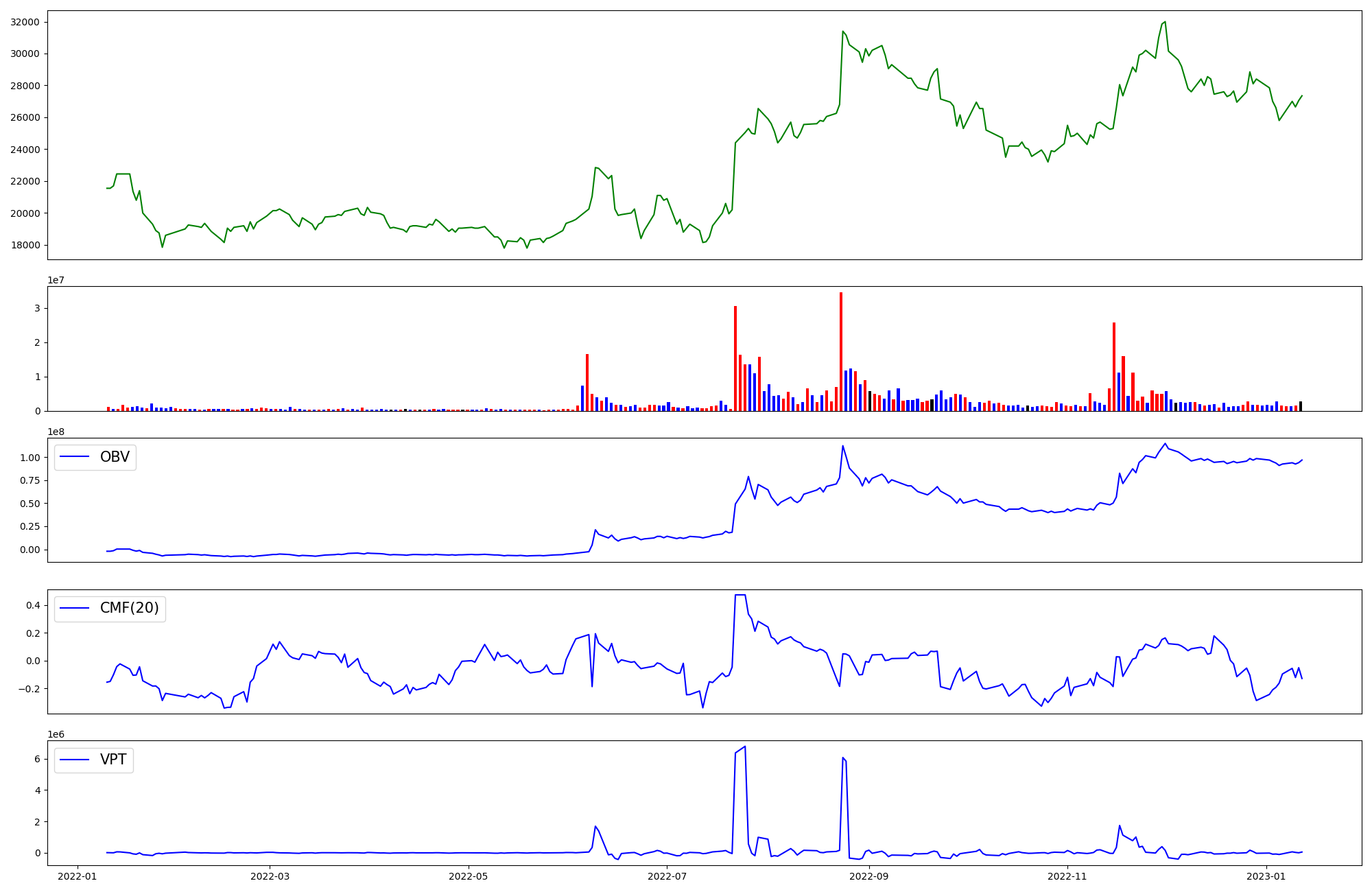Click the CMF(20) legend label
The width and height of the screenshot is (1372, 892).
tap(129, 608)
